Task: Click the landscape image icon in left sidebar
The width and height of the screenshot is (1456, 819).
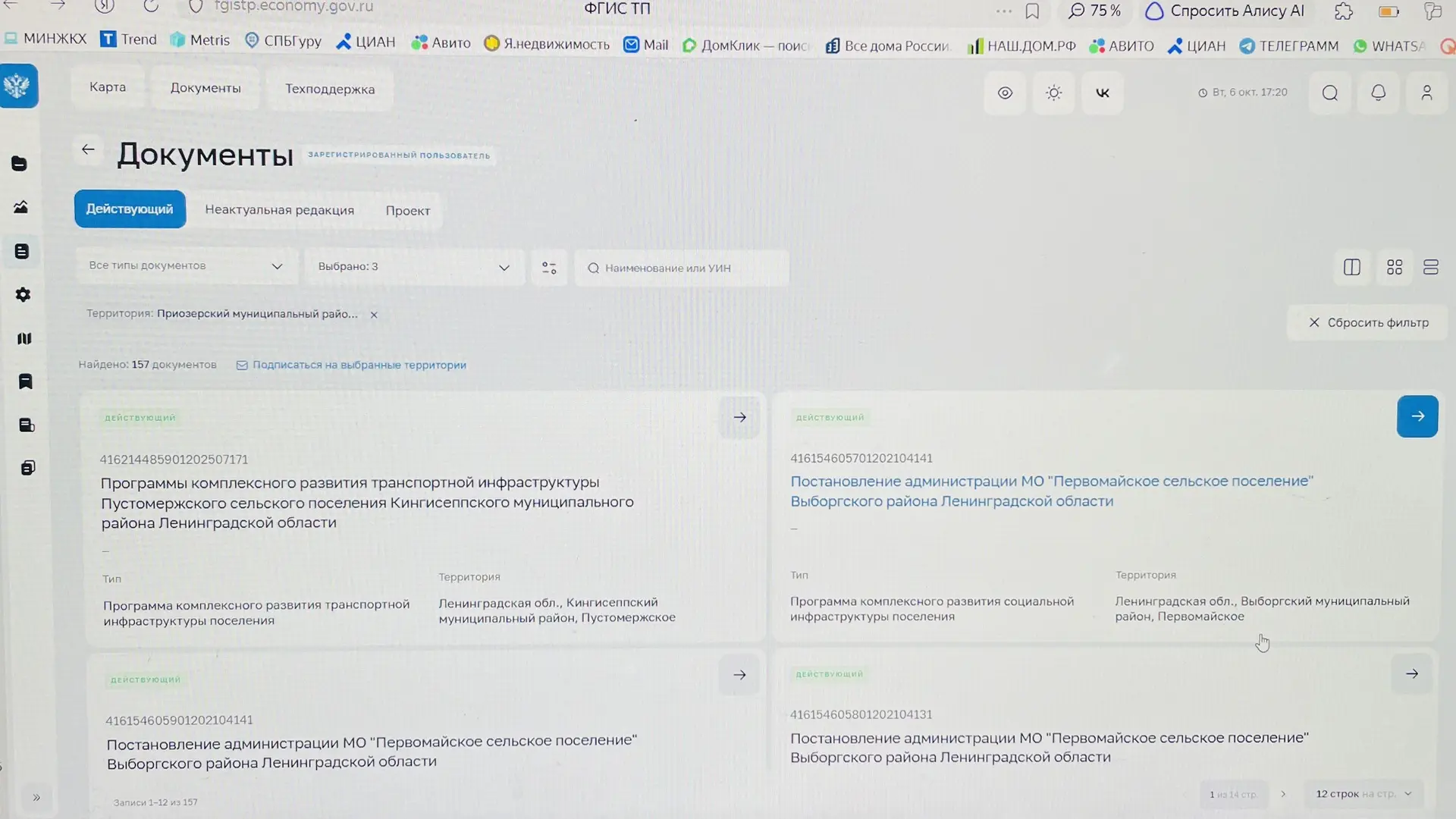Action: click(21, 207)
